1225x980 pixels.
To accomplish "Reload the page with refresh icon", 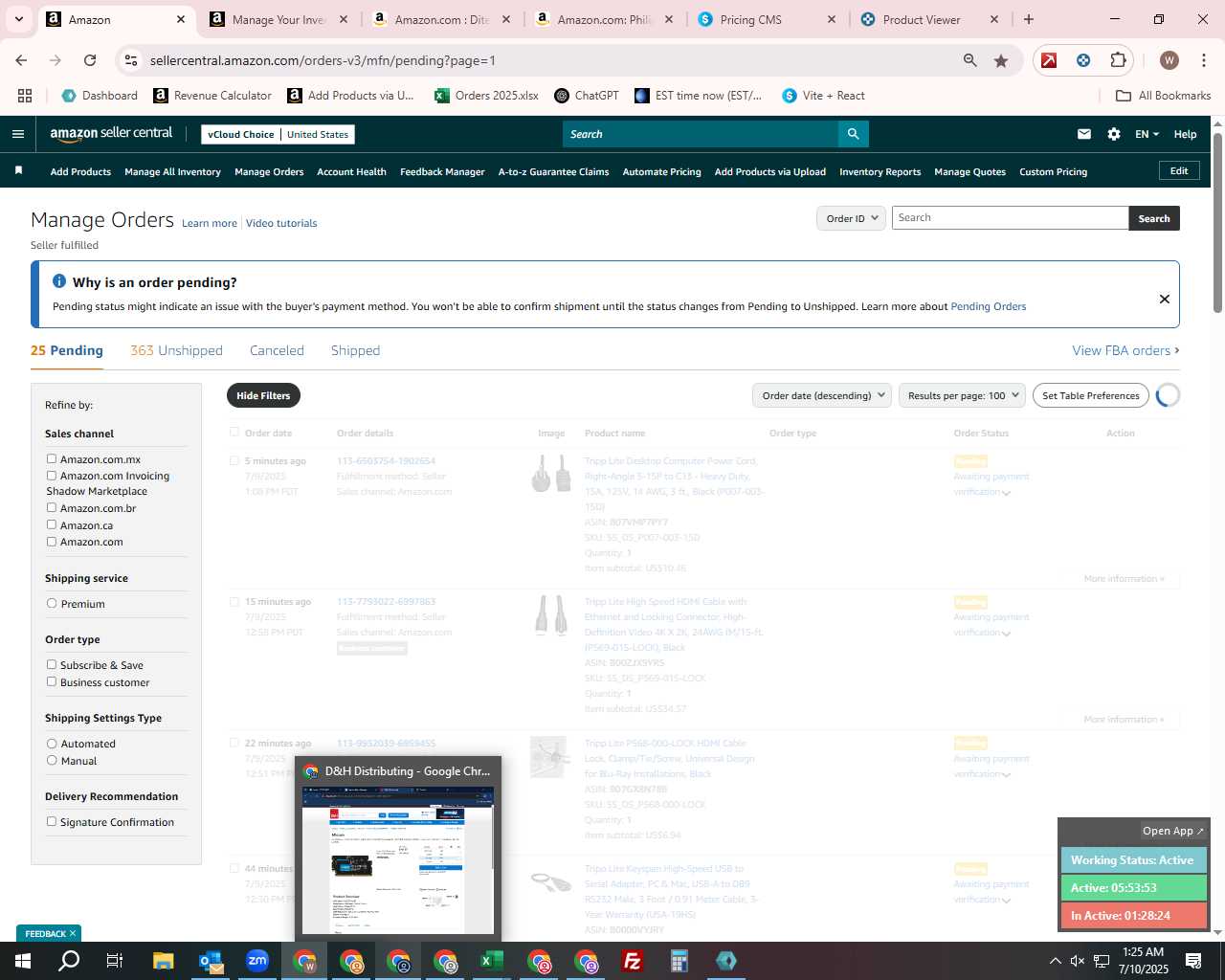I will tap(90, 60).
